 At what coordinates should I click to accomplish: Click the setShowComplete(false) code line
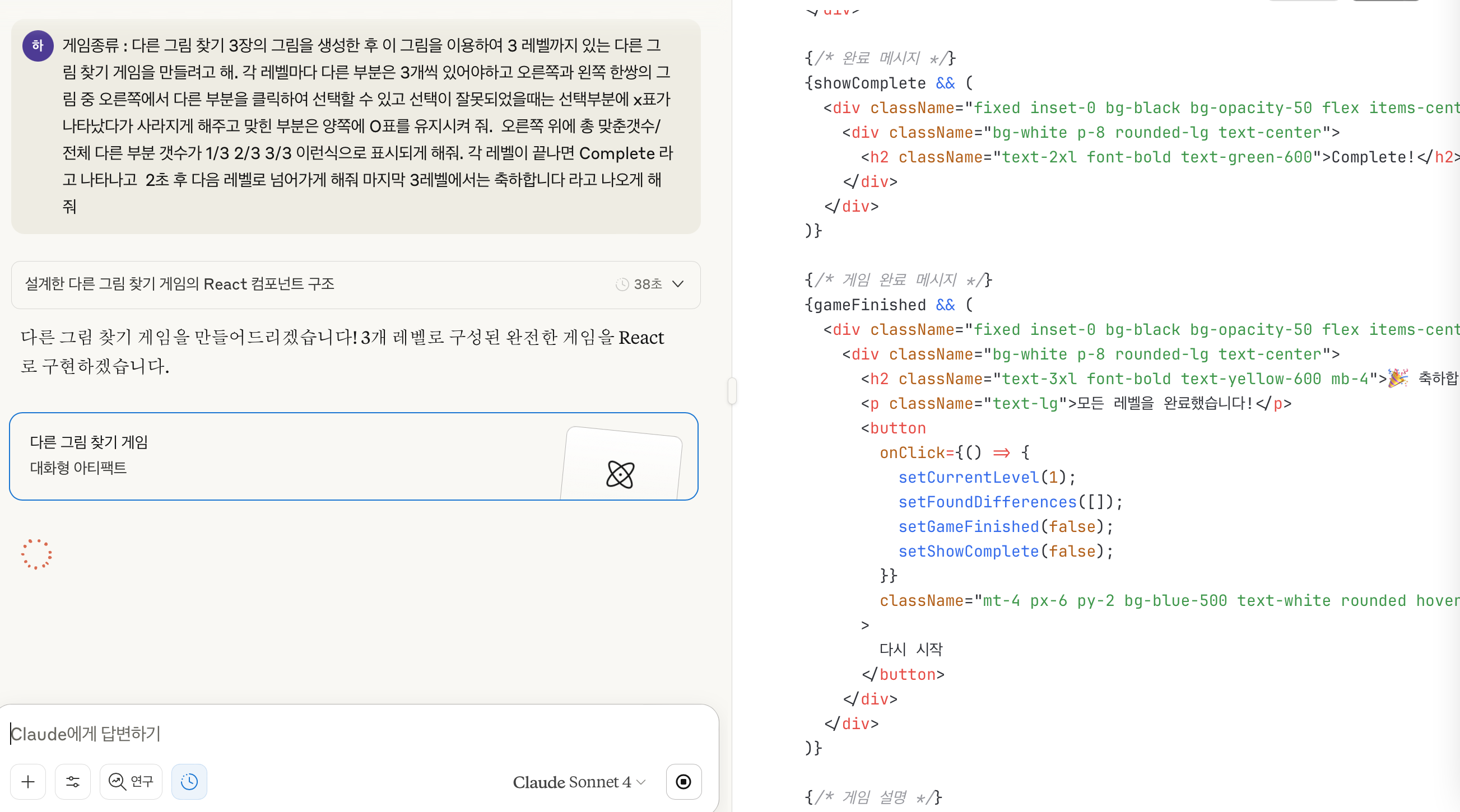[1006, 552]
